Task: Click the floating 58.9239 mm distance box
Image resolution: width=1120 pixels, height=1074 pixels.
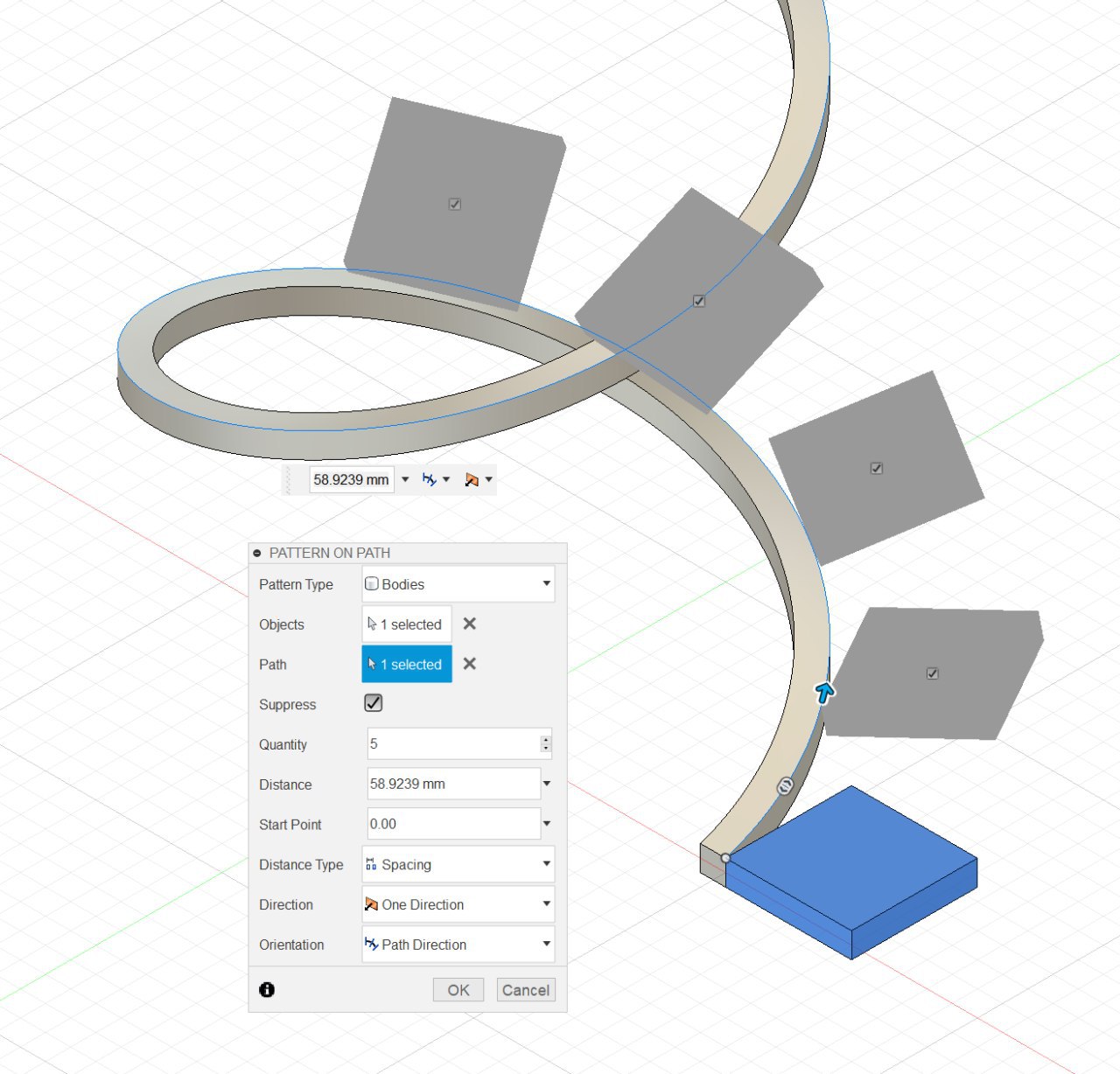Action: (352, 479)
